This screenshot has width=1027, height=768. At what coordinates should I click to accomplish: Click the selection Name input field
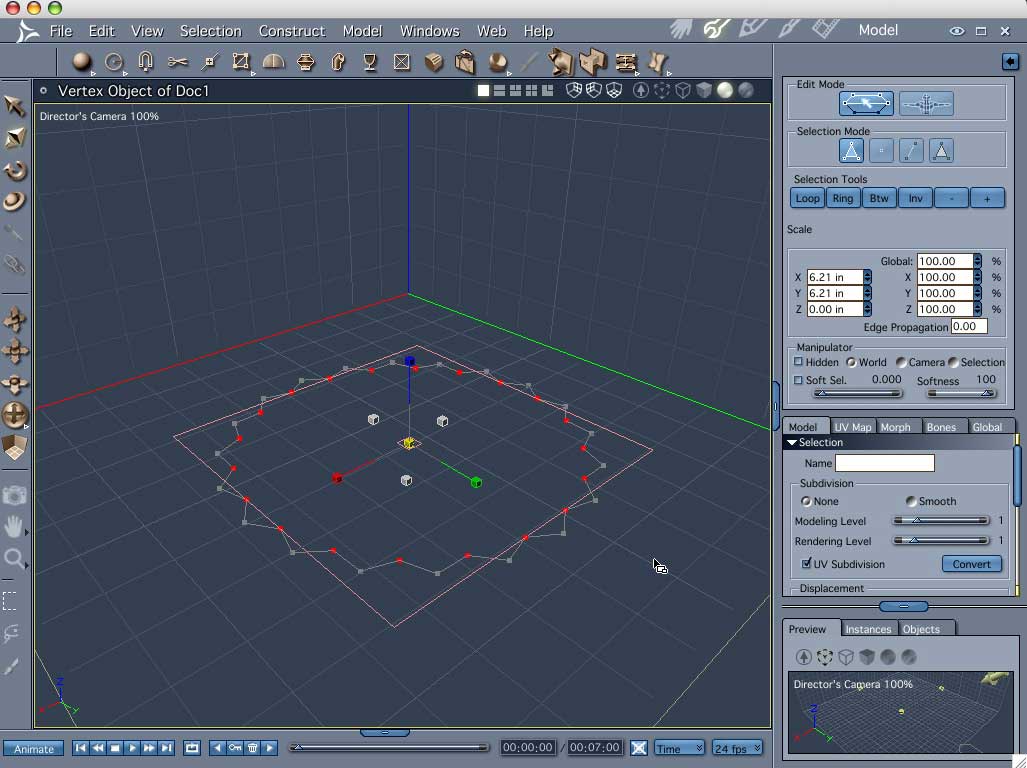[884, 463]
